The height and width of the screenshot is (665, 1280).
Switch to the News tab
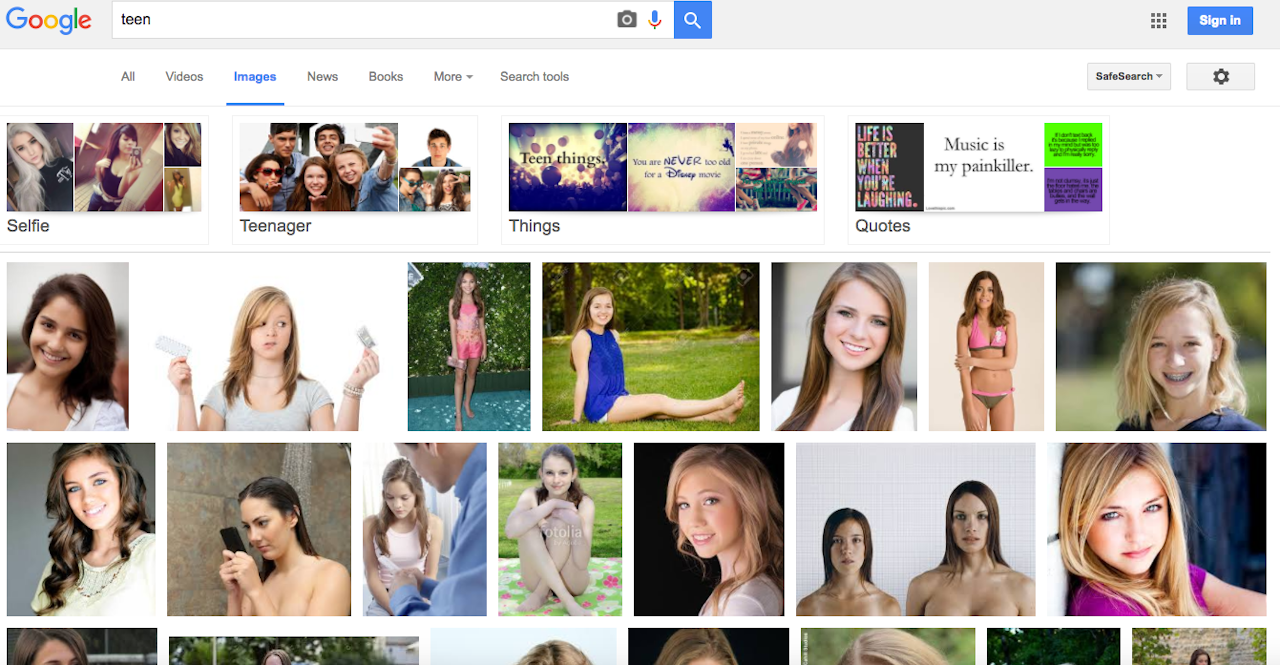(322, 76)
